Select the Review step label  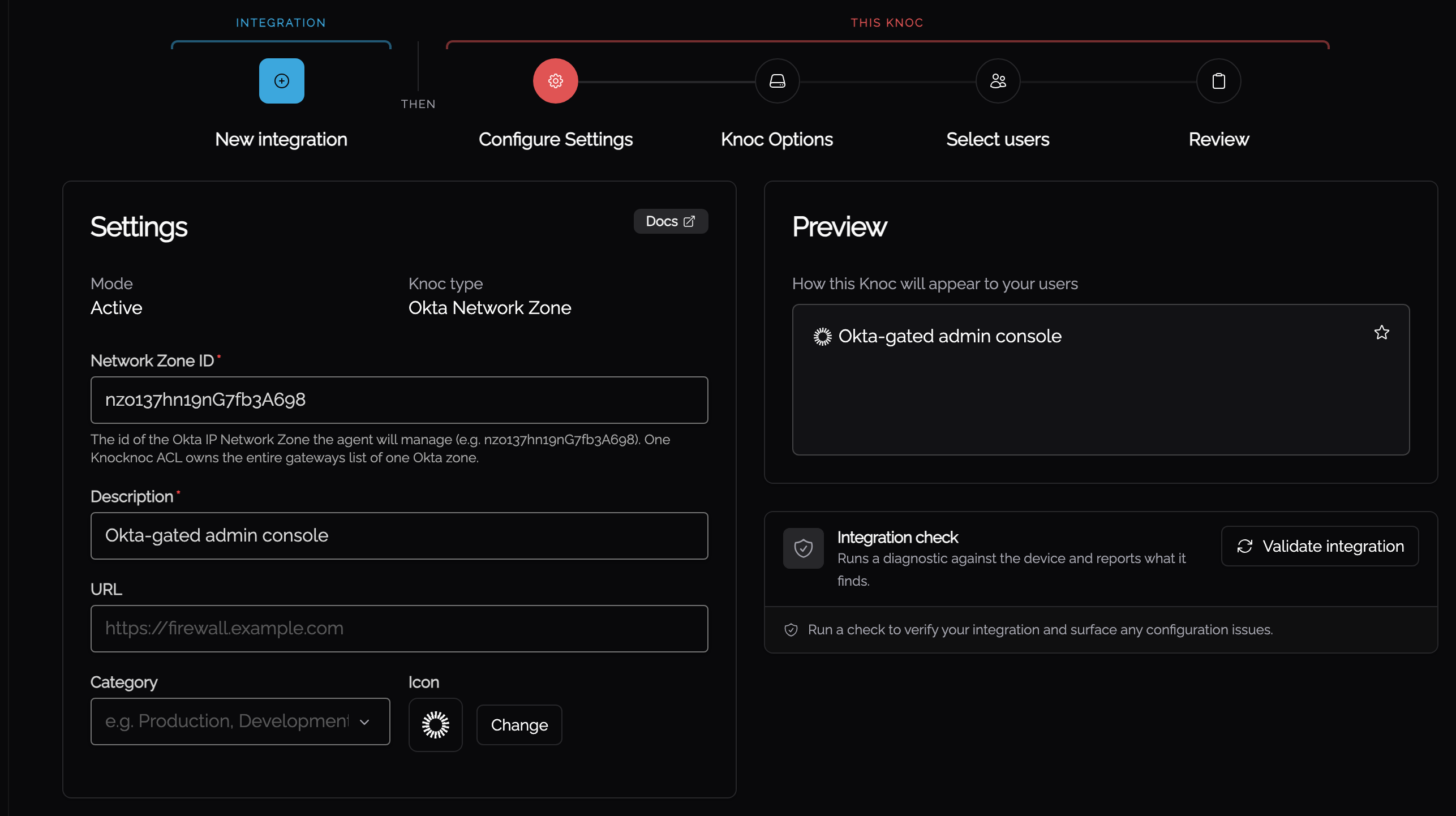click(x=1218, y=139)
